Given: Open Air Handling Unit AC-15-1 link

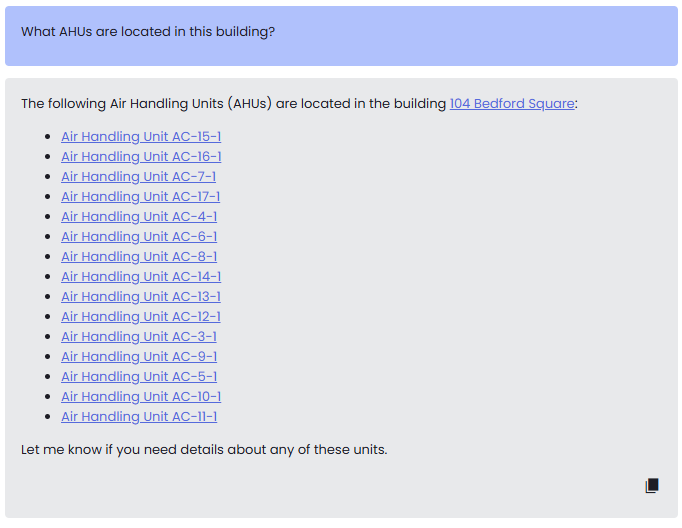Looking at the screenshot, I should (x=141, y=137).
